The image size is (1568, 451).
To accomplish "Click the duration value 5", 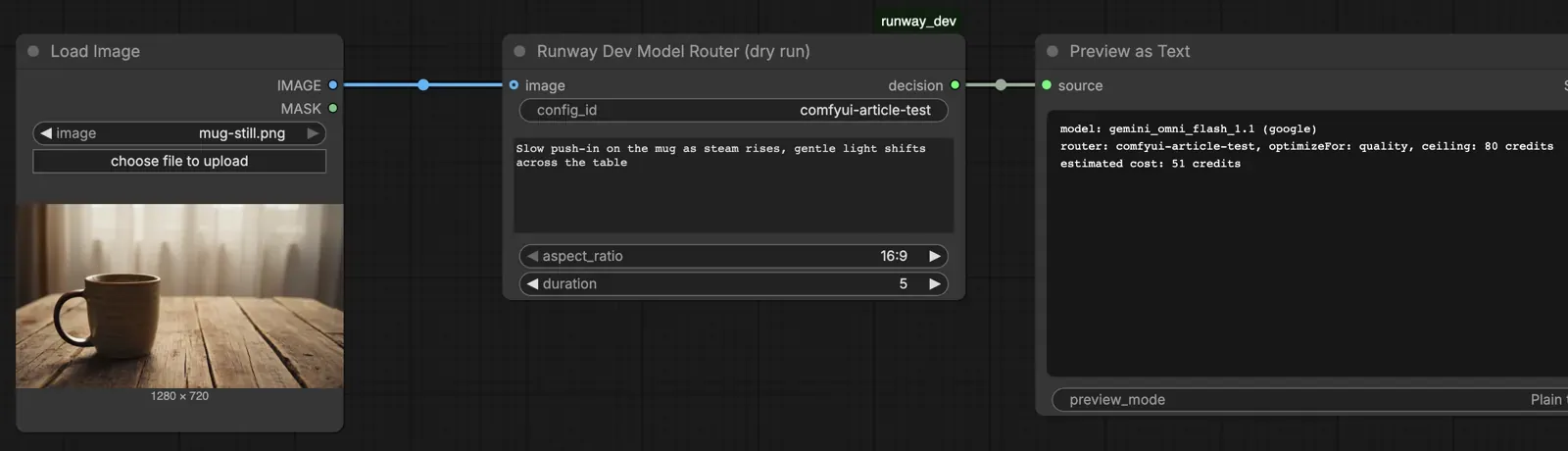I will pos(904,283).
